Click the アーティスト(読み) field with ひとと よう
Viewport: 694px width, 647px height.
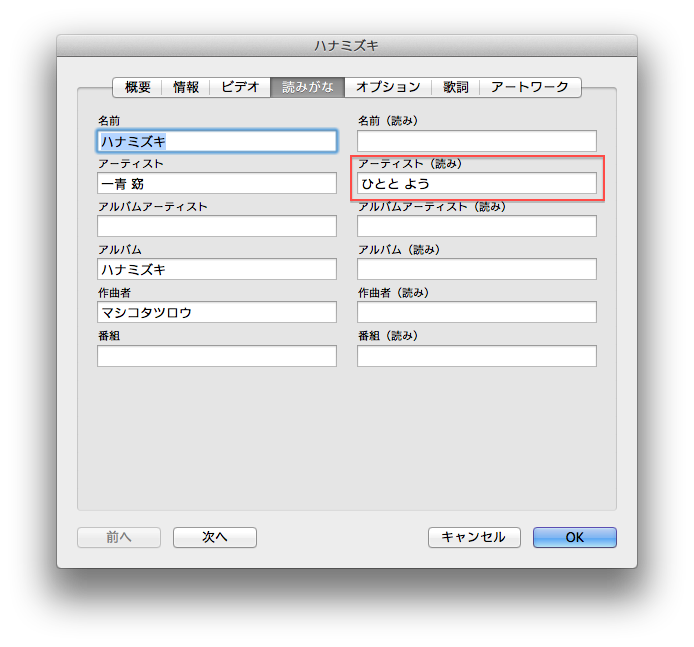point(477,184)
